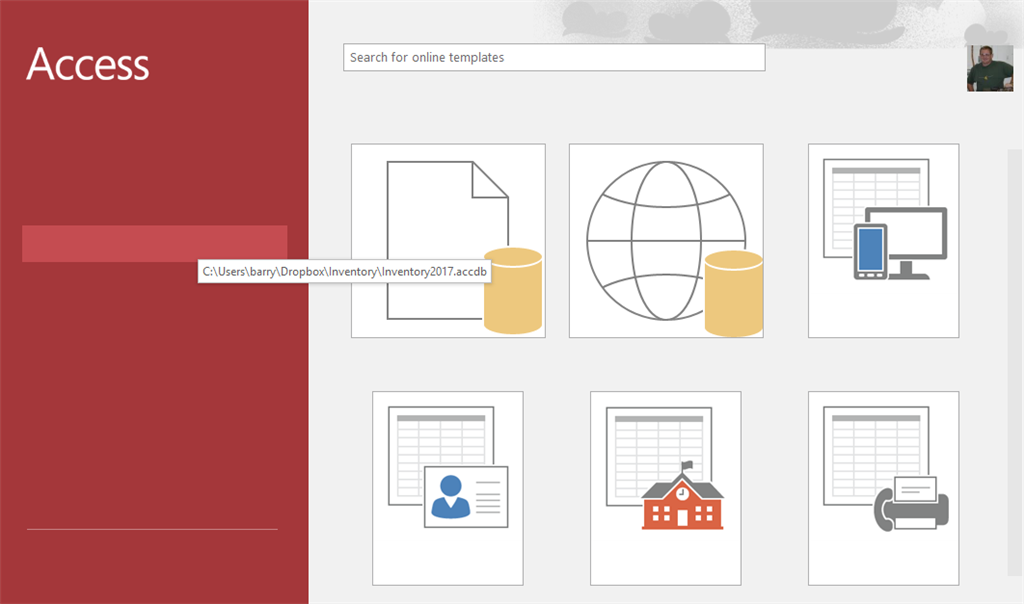The image size is (1024, 604).
Task: Select the template with phone and monitor icon
Action: (884, 240)
